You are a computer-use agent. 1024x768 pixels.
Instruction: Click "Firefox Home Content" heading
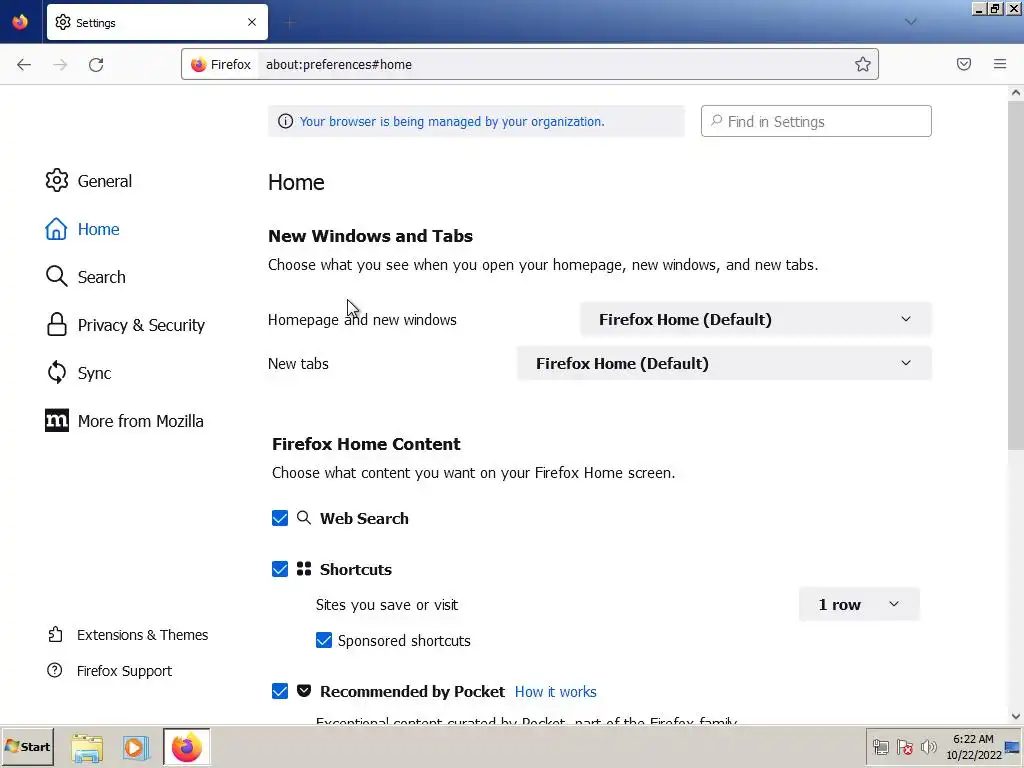point(366,444)
